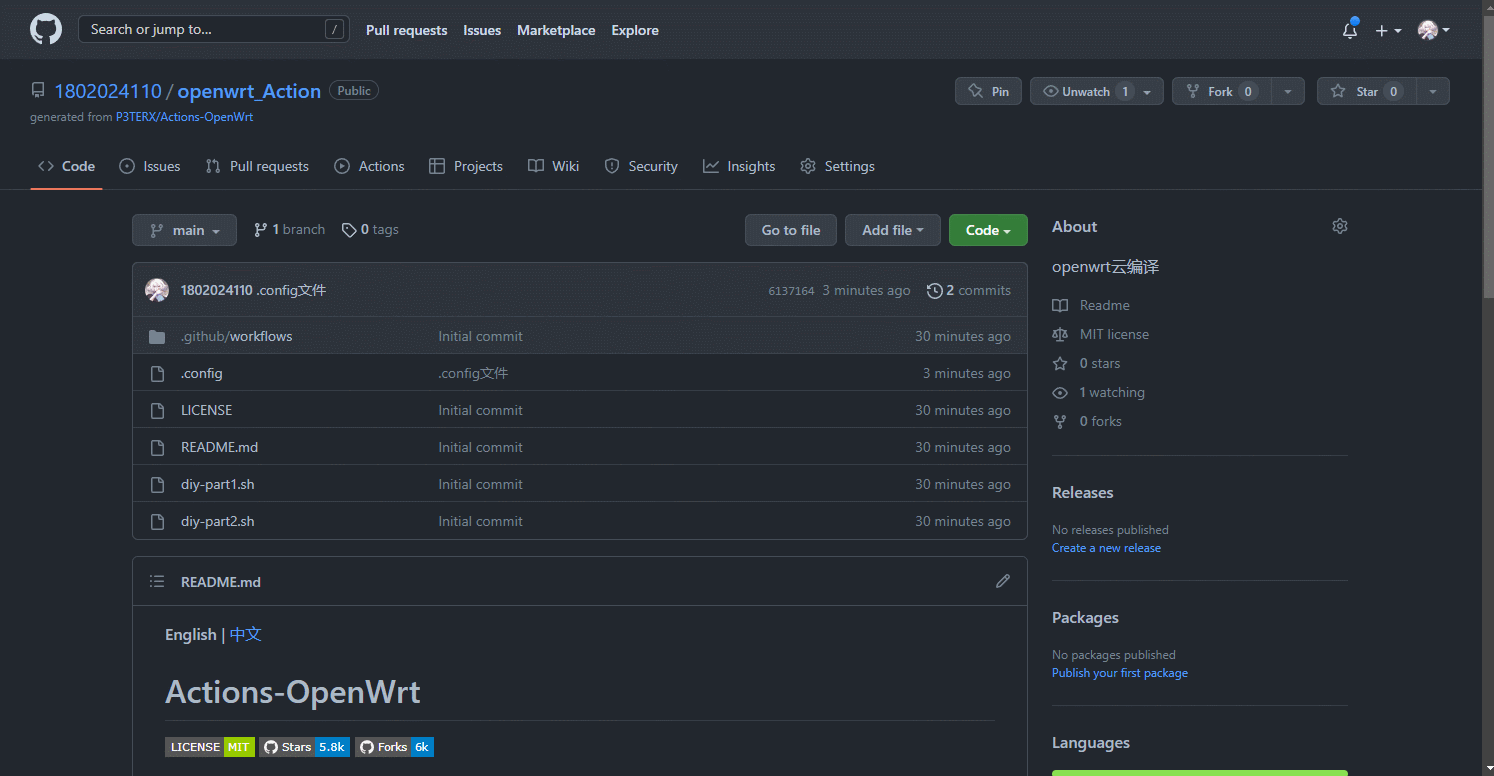Open the user avatar menu

pyautogui.click(x=1434, y=31)
